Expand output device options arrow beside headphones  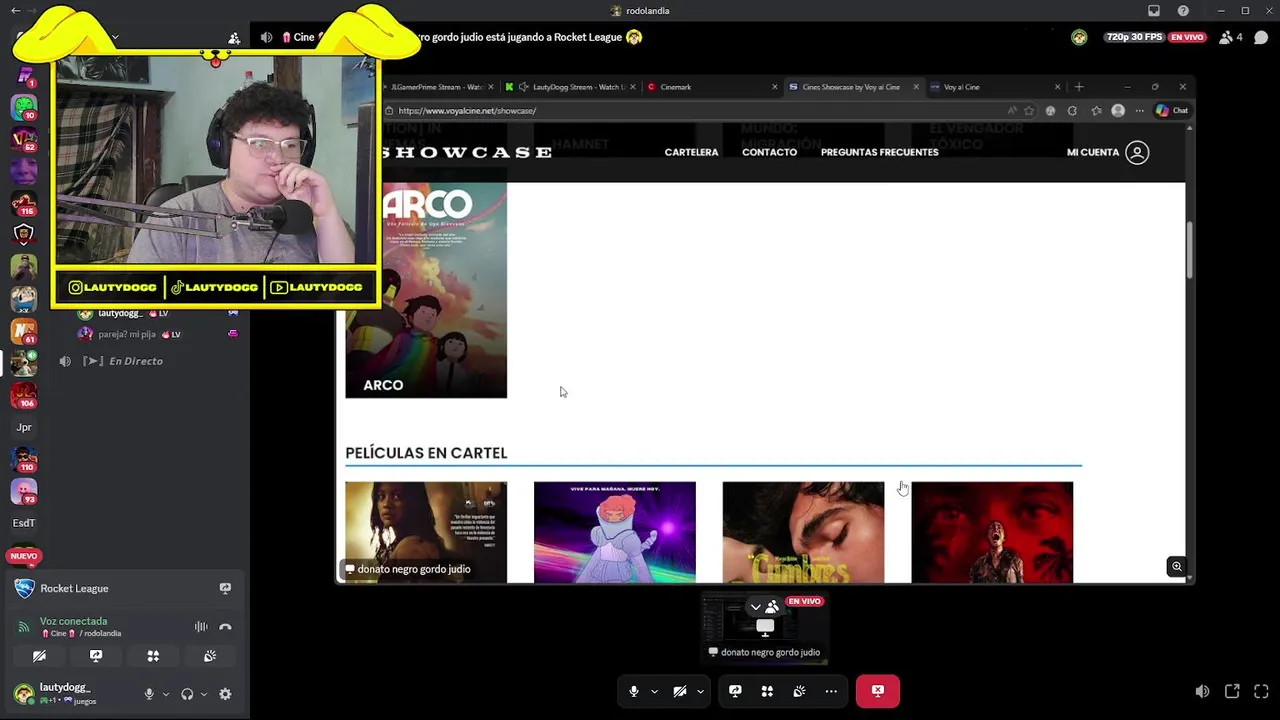[204, 694]
